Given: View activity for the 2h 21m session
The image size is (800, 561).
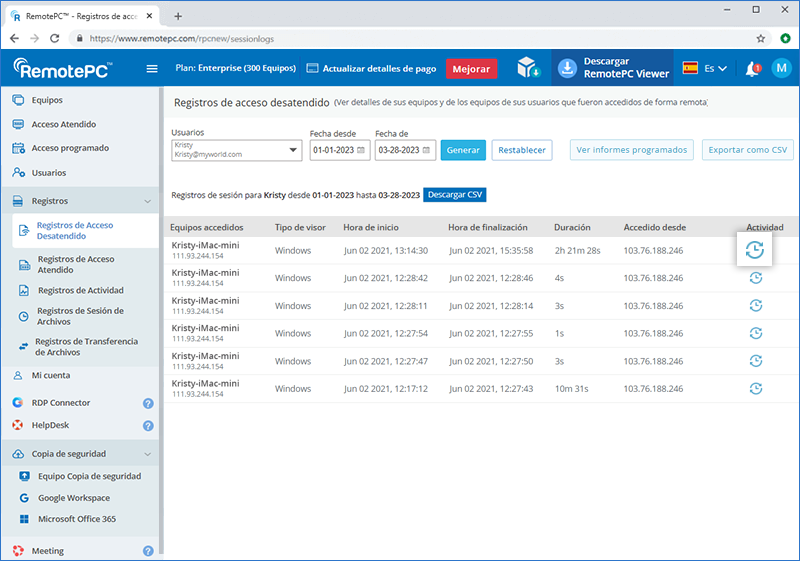Looking at the screenshot, I should [x=755, y=250].
